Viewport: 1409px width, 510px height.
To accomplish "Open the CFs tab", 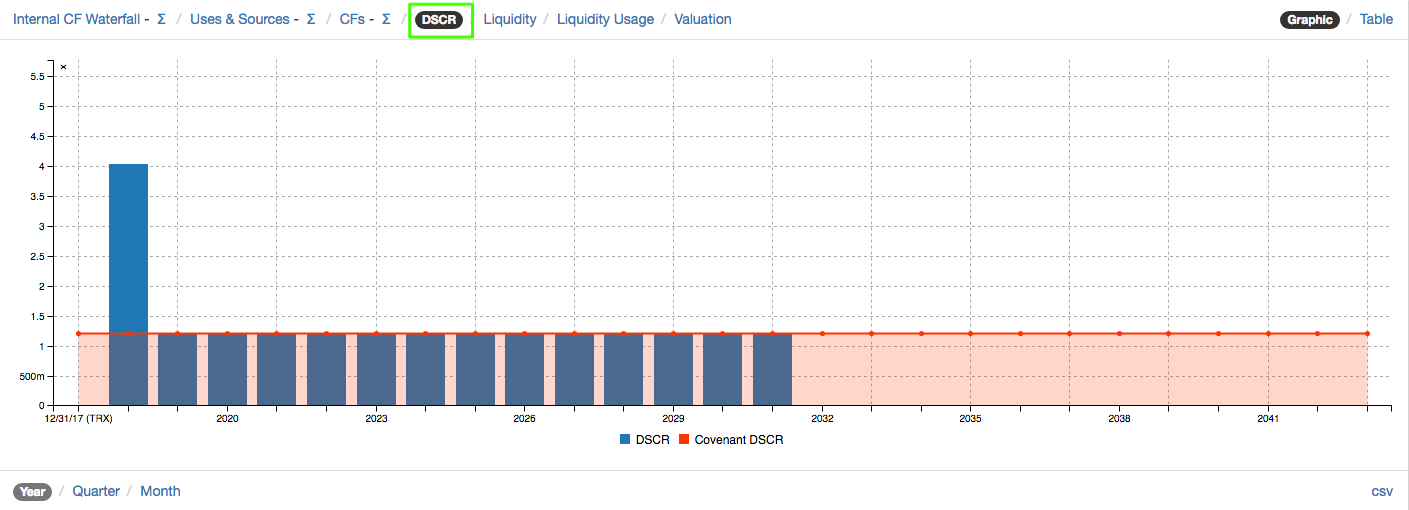I will [x=352, y=19].
